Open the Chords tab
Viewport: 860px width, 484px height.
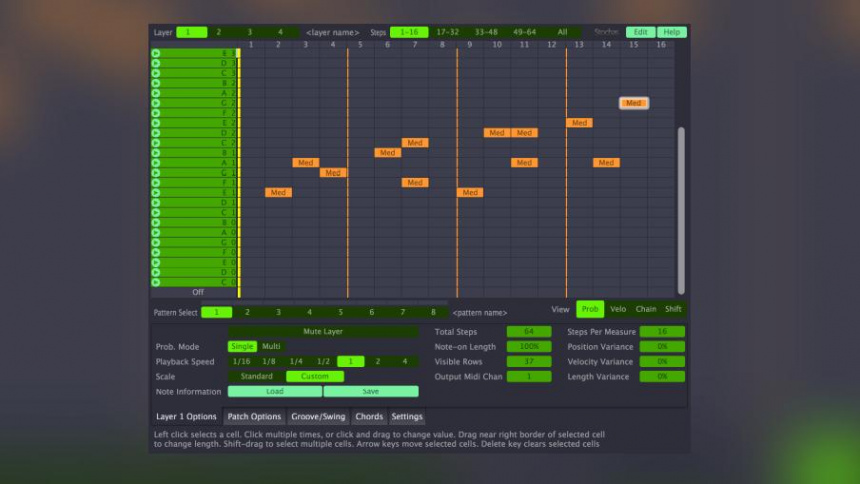click(x=368, y=417)
